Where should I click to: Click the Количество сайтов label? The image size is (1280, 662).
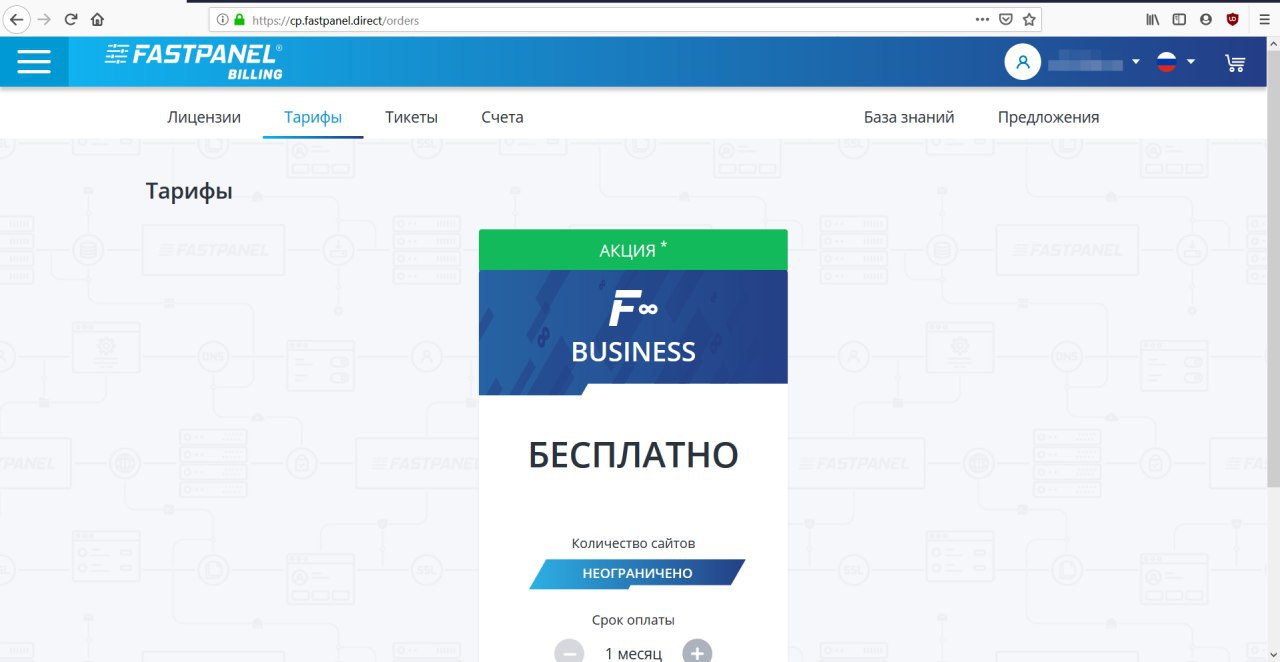pyautogui.click(x=633, y=543)
